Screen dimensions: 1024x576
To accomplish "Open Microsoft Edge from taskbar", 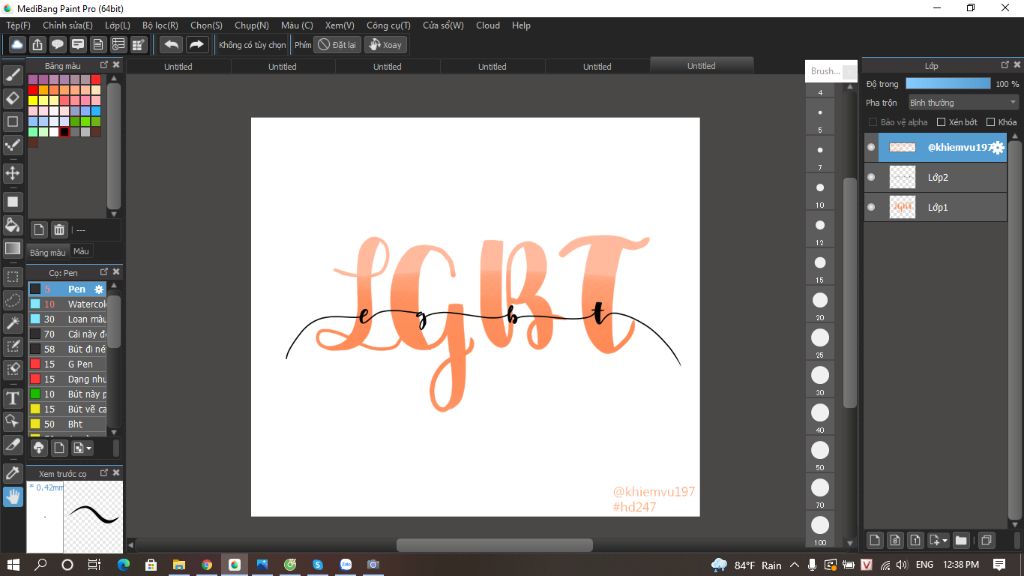I will click(x=123, y=564).
